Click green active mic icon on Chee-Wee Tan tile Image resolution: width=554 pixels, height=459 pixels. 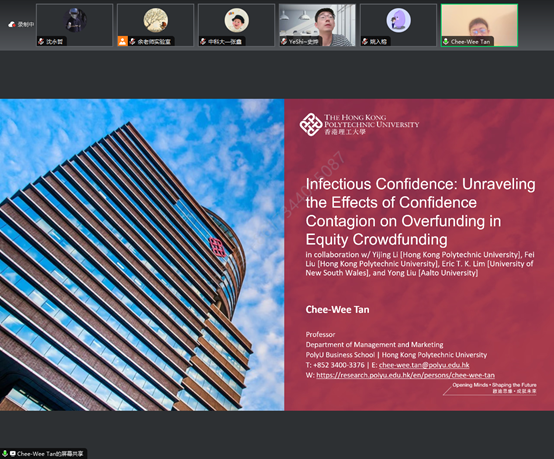tap(446, 41)
